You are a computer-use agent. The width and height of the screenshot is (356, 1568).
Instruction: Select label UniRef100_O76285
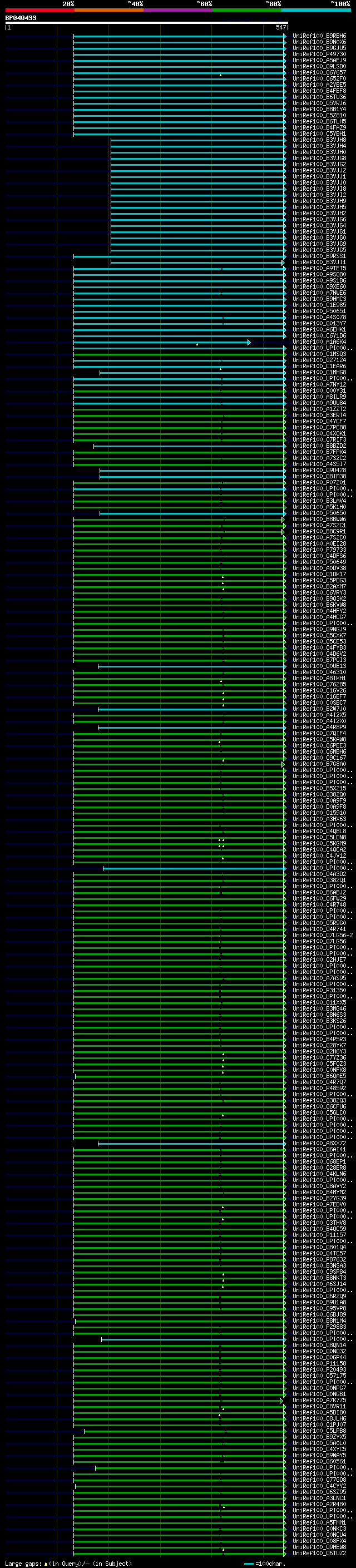(x=319, y=685)
